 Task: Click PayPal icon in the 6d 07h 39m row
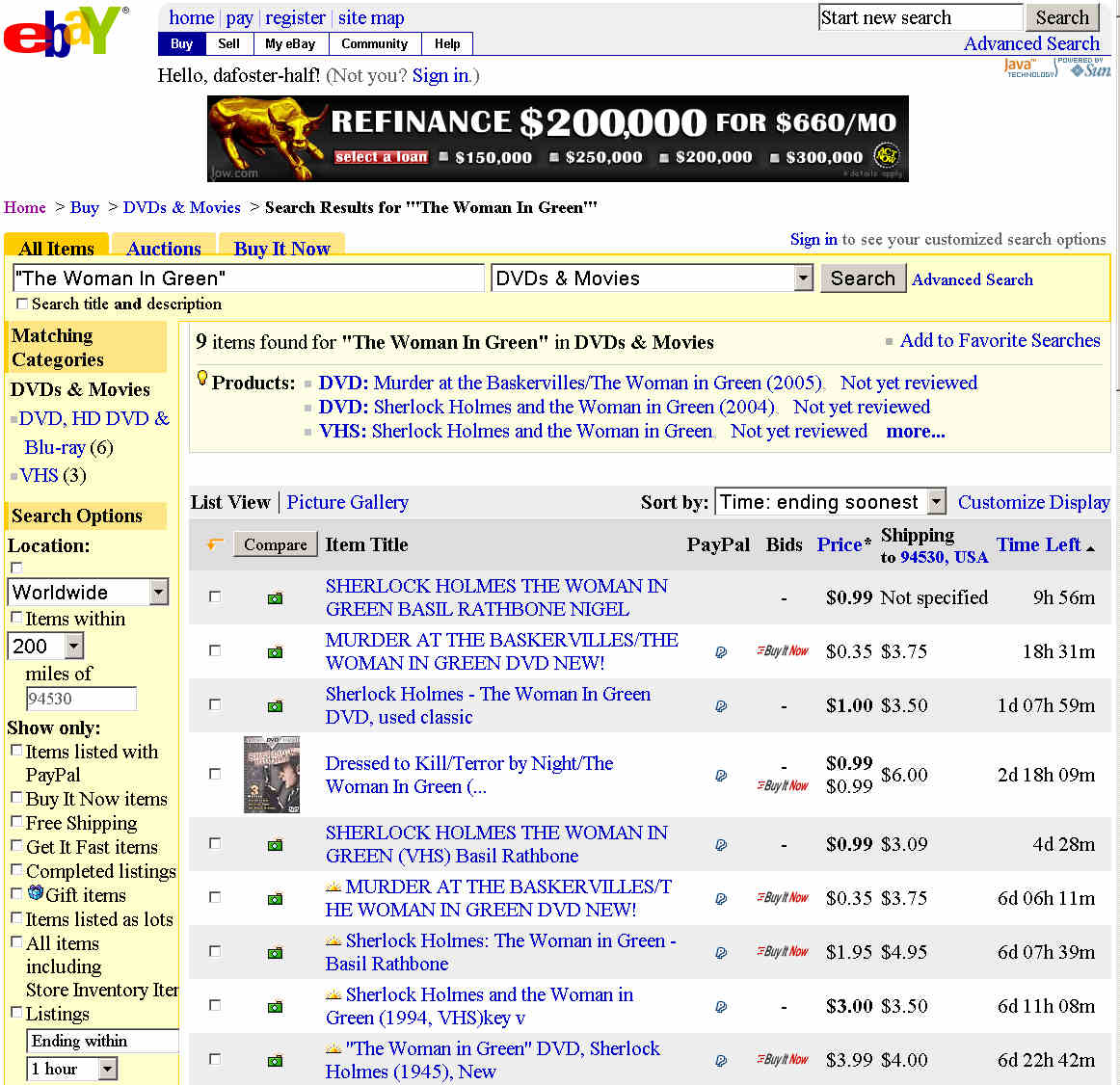point(721,953)
